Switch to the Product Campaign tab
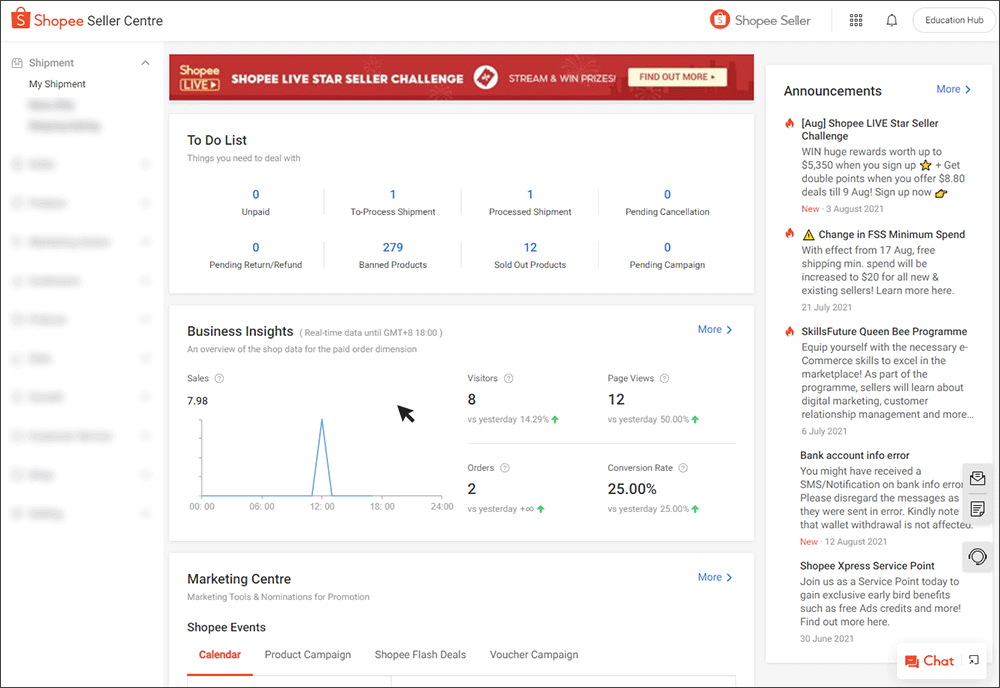The width and height of the screenshot is (1000, 688). pos(307,654)
